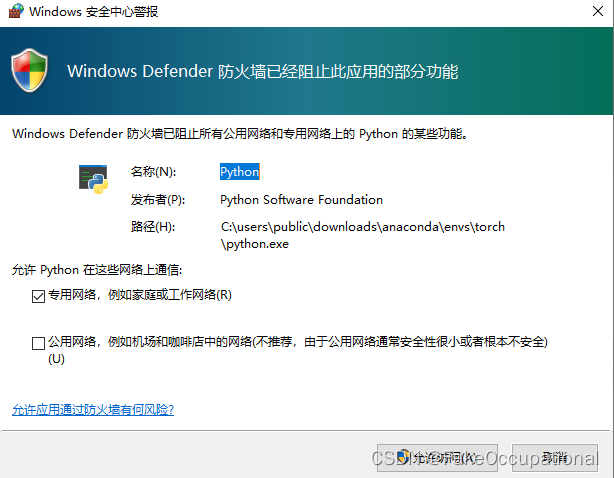Enable the public network checkbox (公用网络)
Image resolution: width=614 pixels, height=478 pixels.
(x=38, y=343)
